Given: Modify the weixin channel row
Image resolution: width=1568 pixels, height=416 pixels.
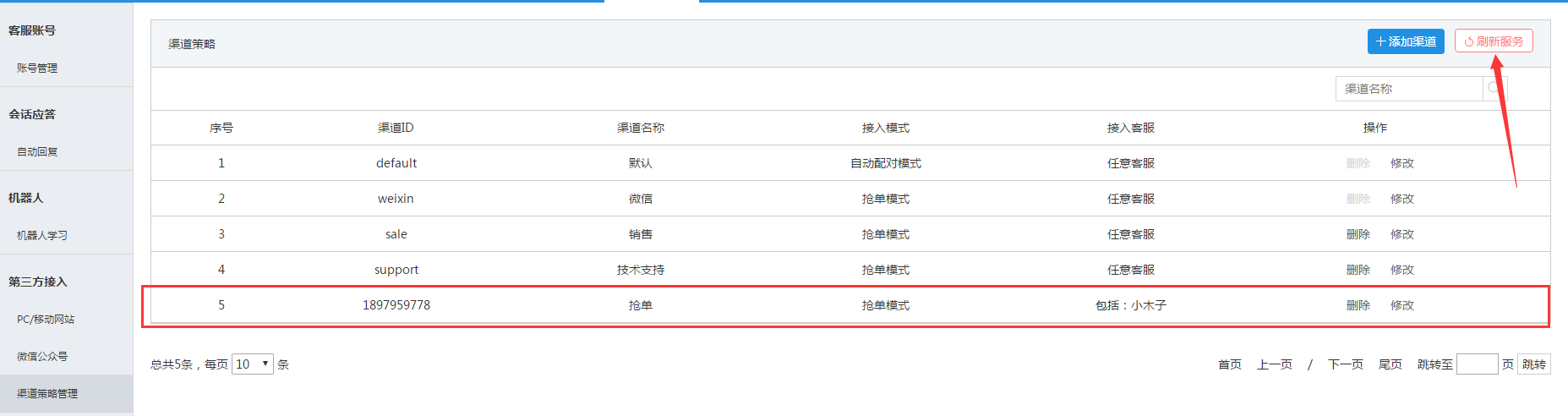Looking at the screenshot, I should point(1401,199).
